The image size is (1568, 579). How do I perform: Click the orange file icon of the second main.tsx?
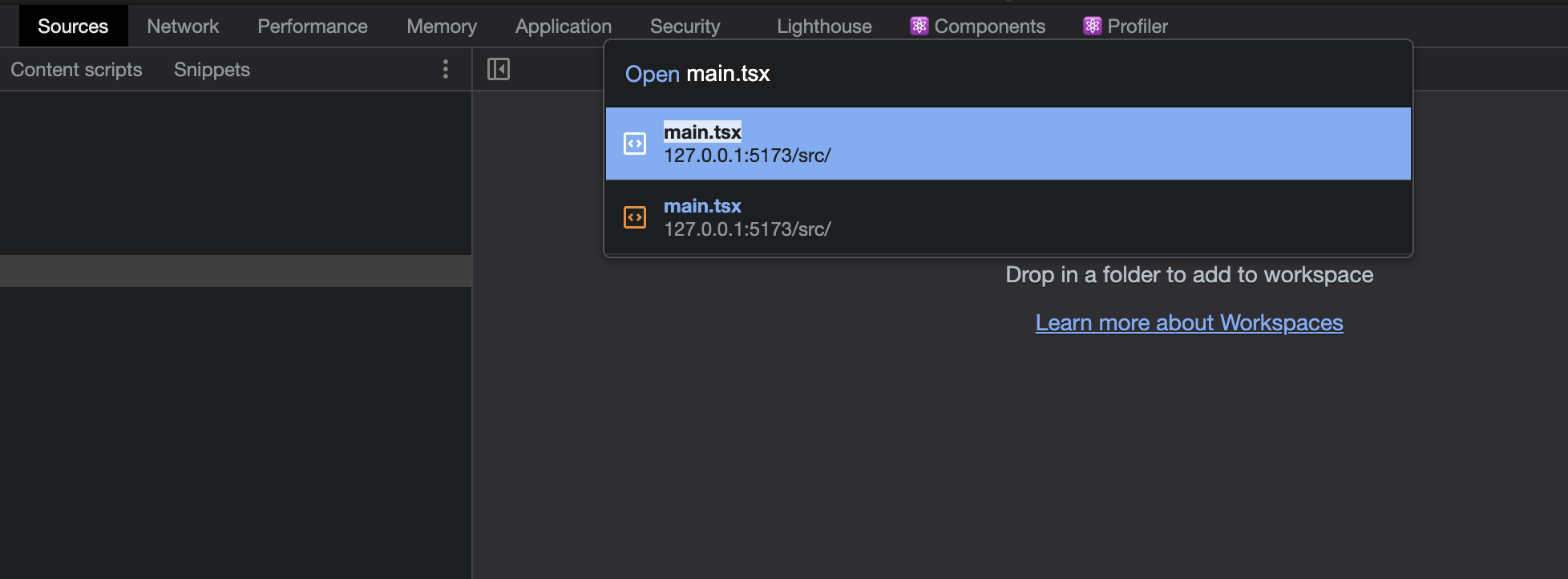point(635,217)
